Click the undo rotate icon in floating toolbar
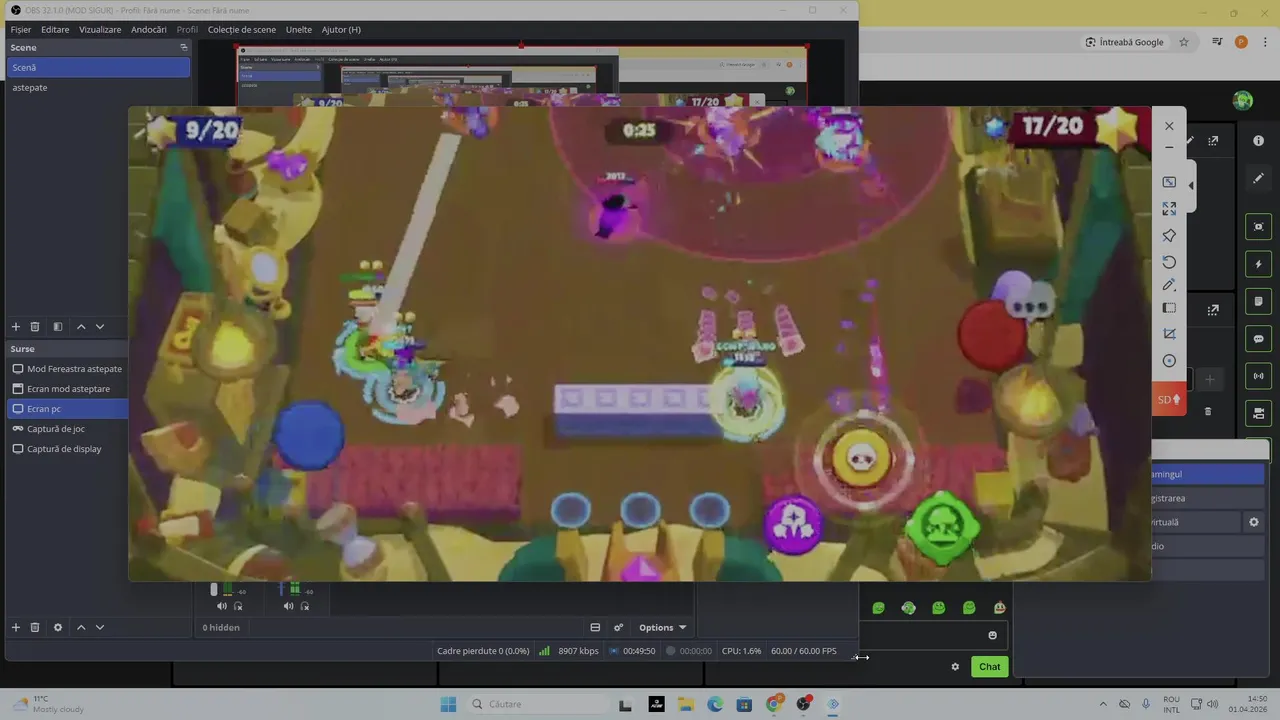1280x720 pixels. pos(1169,262)
